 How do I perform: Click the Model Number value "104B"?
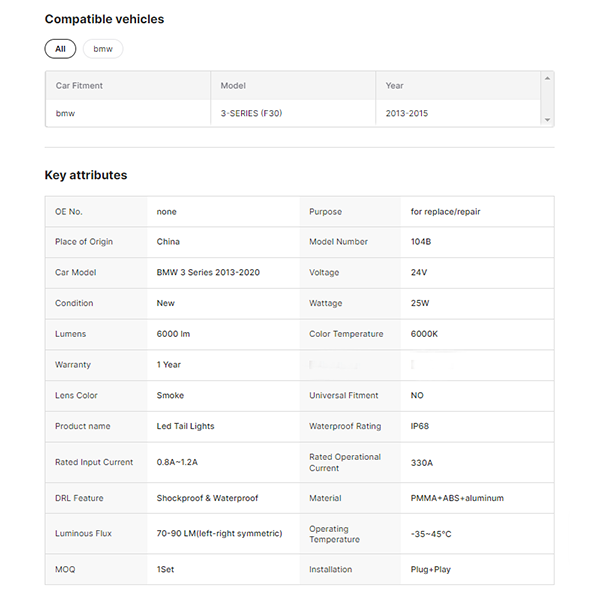tap(421, 242)
